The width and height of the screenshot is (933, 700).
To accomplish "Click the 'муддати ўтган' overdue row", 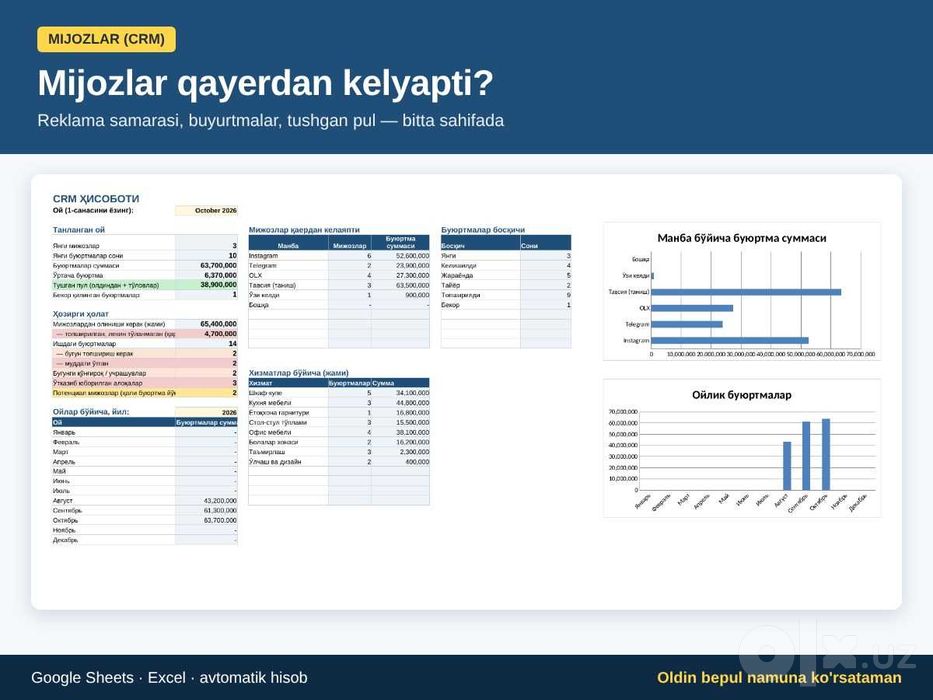I will [145, 363].
